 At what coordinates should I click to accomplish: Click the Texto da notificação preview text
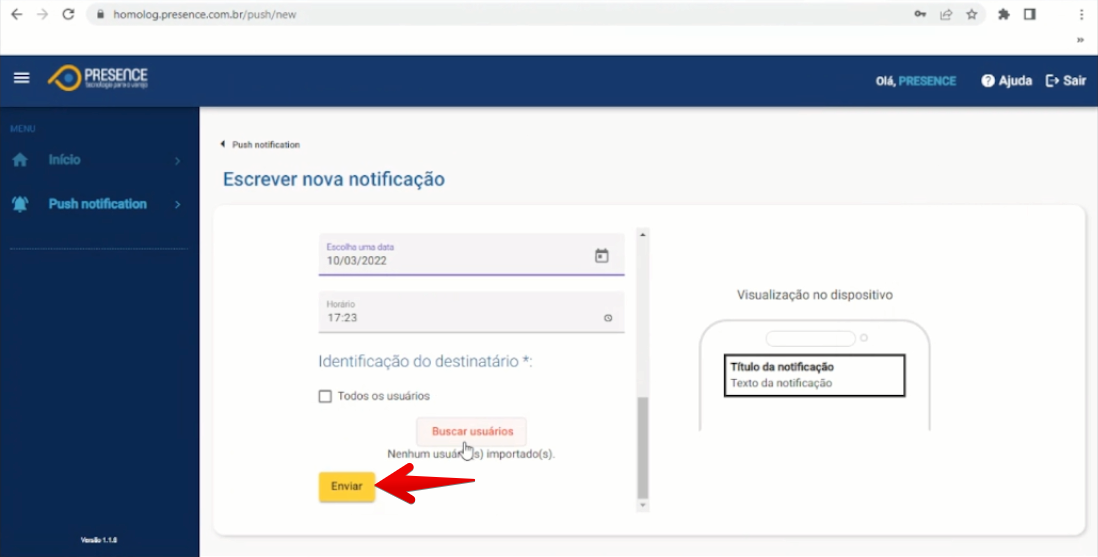click(781, 383)
